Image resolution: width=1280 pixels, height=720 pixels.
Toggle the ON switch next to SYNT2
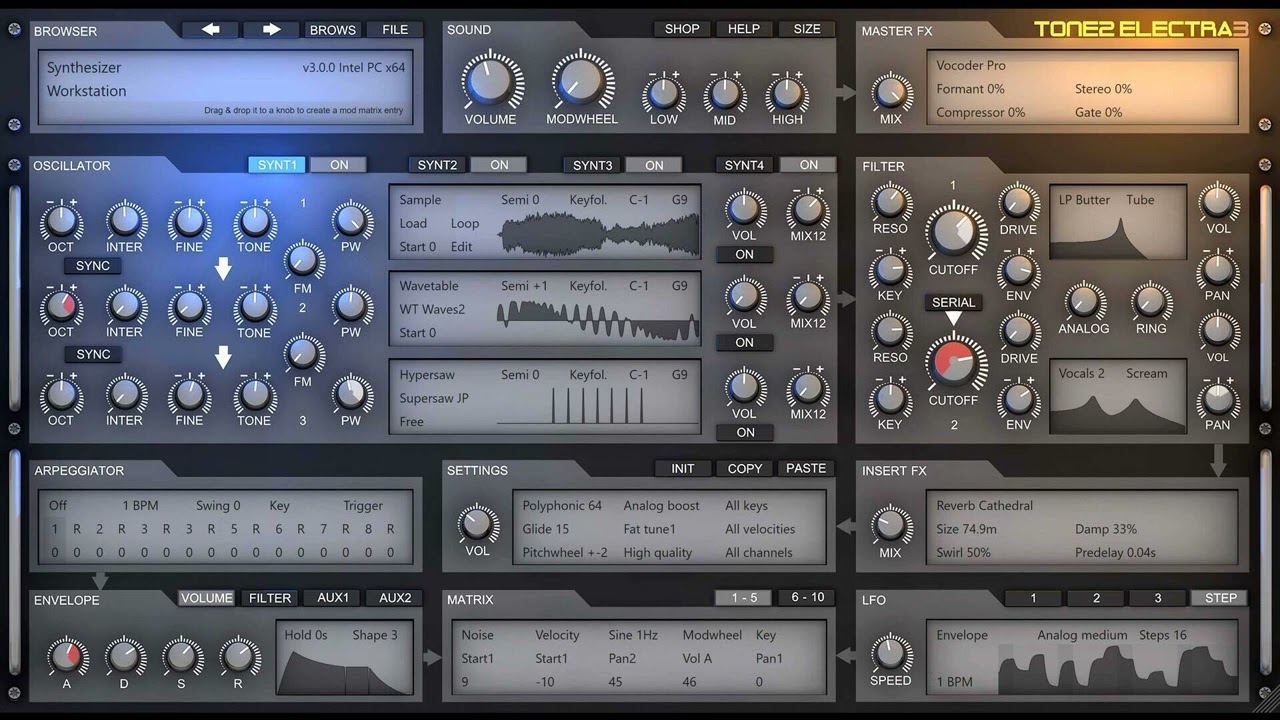(x=499, y=165)
